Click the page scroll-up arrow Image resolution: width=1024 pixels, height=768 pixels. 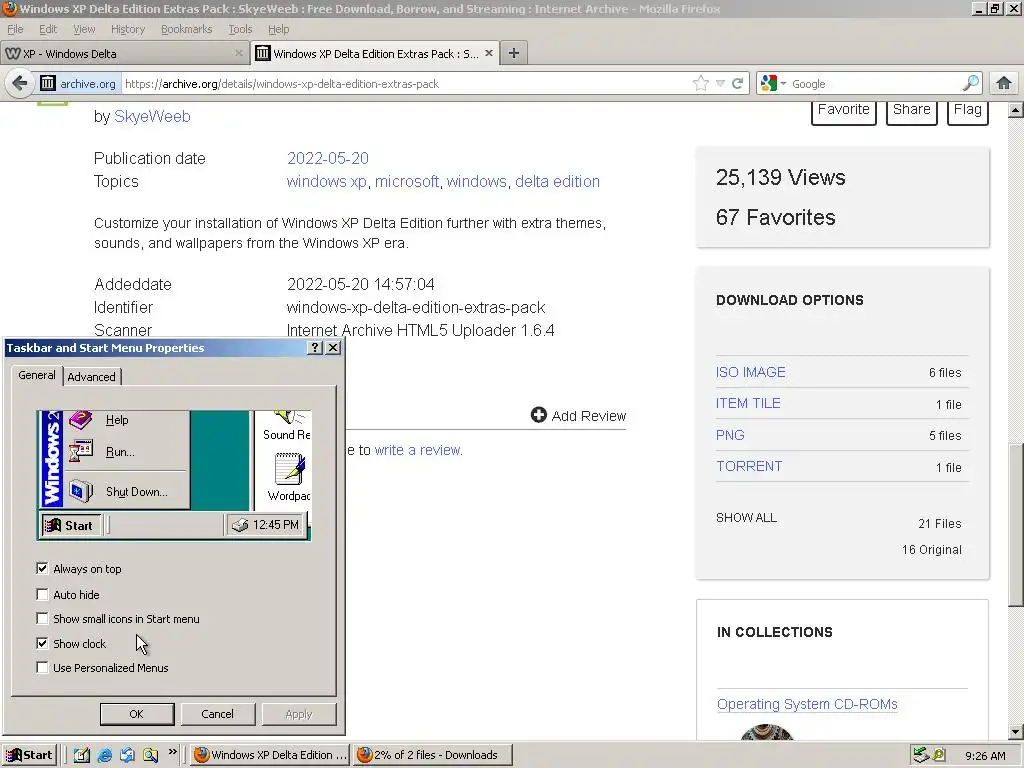(x=1015, y=110)
